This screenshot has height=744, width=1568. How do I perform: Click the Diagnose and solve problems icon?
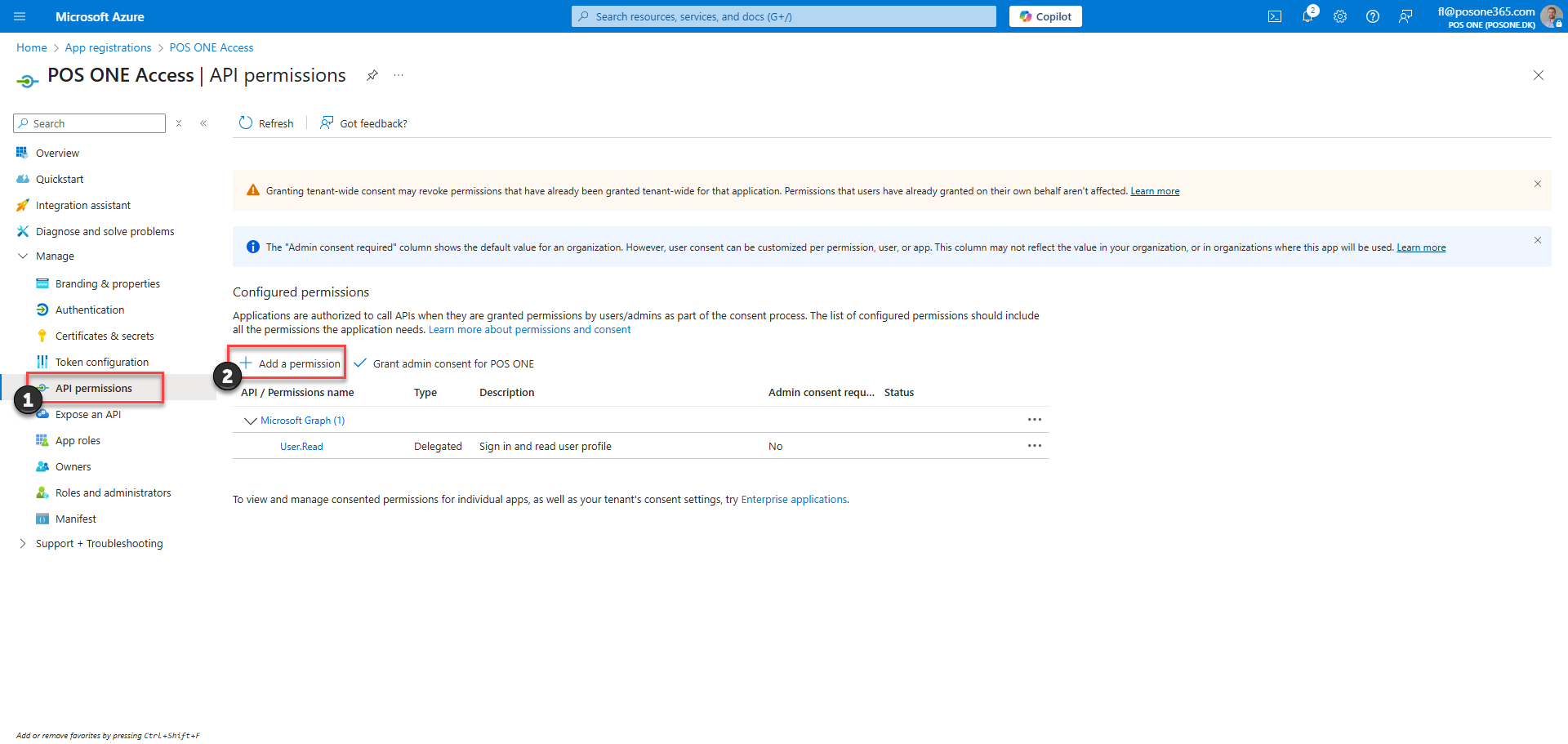click(22, 231)
